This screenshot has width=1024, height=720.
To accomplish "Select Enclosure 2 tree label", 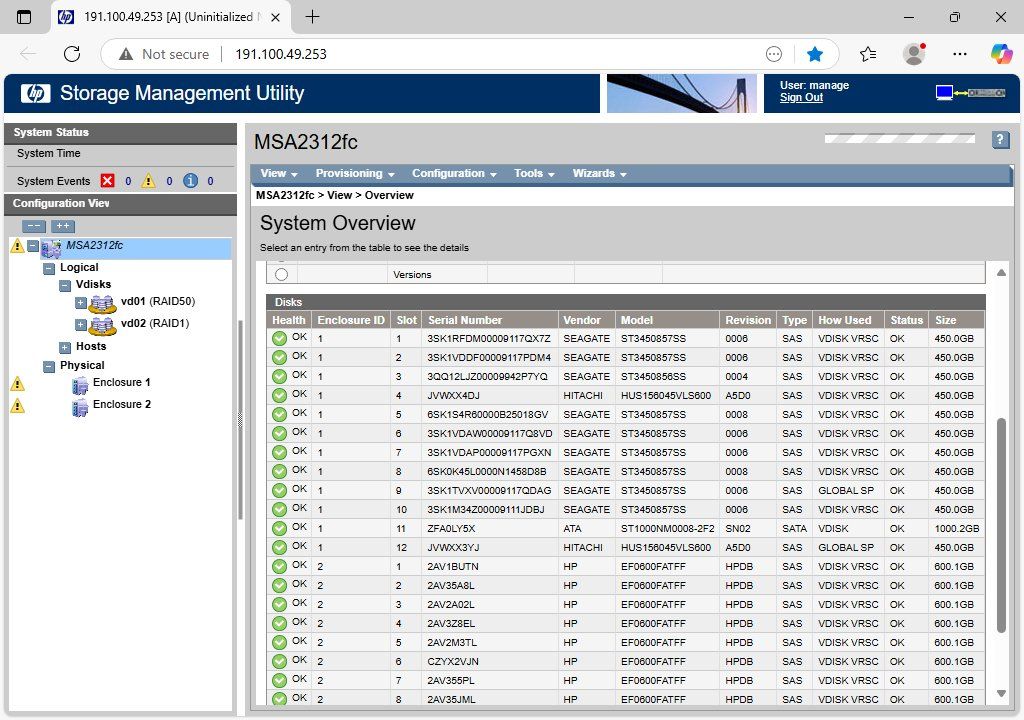I will (121, 404).
